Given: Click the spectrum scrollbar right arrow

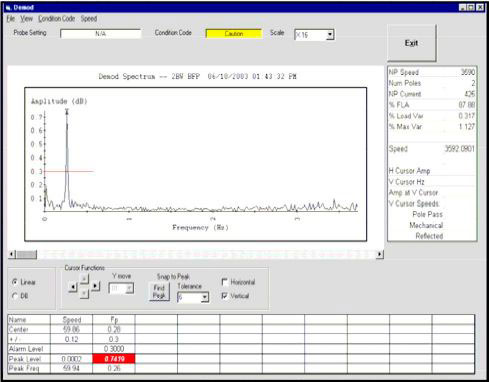Looking at the screenshot, I should [x=379, y=254].
